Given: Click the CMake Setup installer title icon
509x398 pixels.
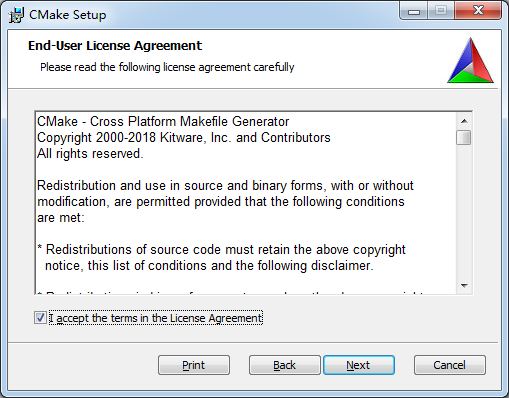Looking at the screenshot, I should pos(16,15).
